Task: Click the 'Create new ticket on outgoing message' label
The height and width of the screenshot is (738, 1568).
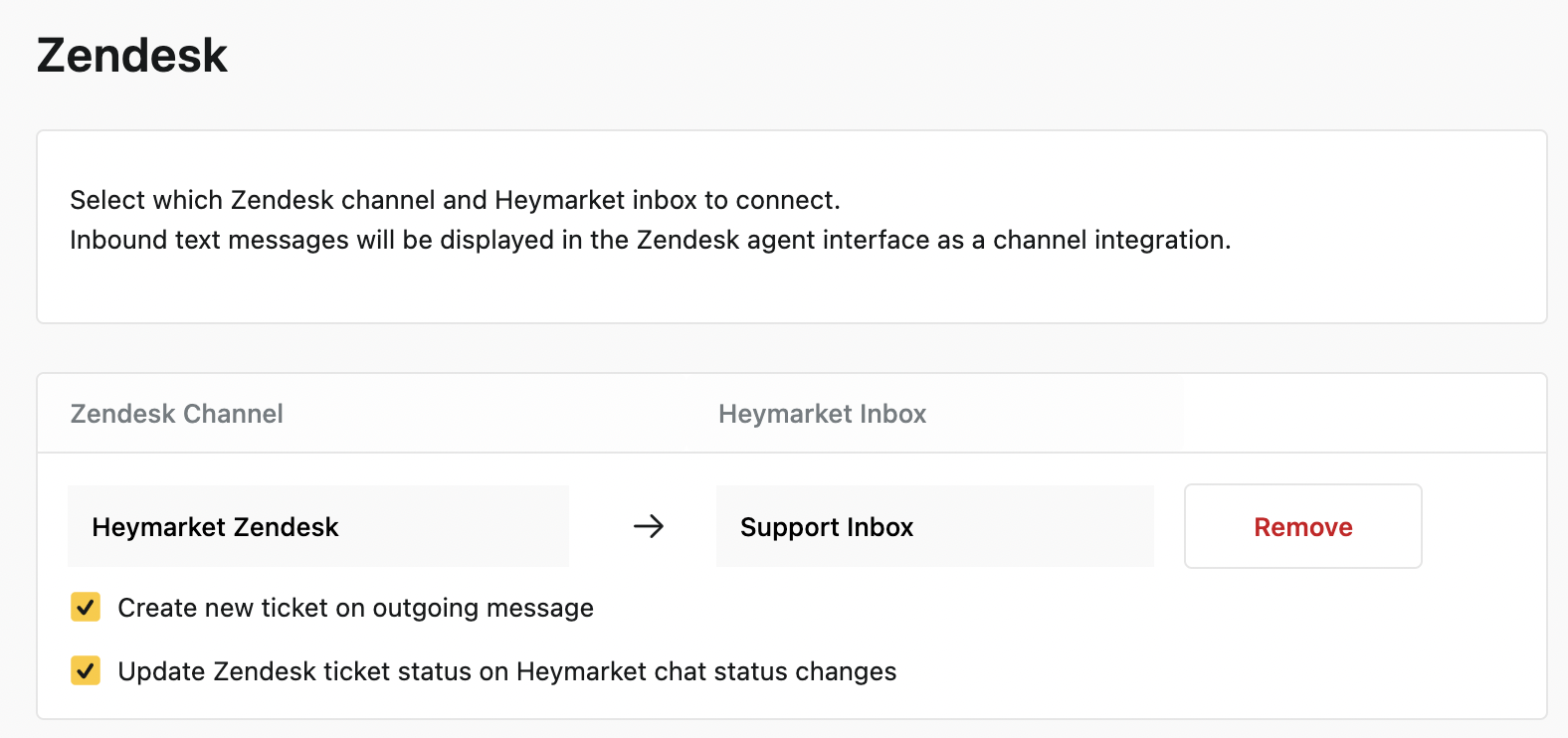Action: (355, 608)
